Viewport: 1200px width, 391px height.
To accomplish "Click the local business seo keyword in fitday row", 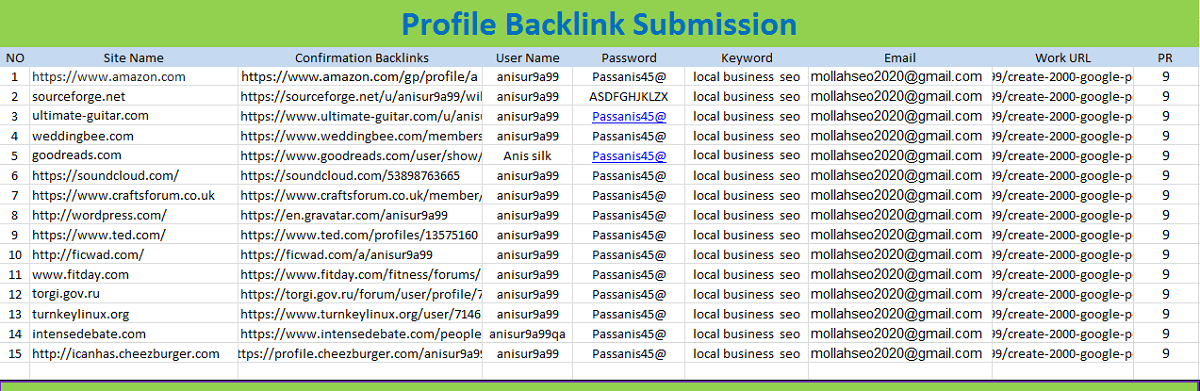I will tap(746, 274).
